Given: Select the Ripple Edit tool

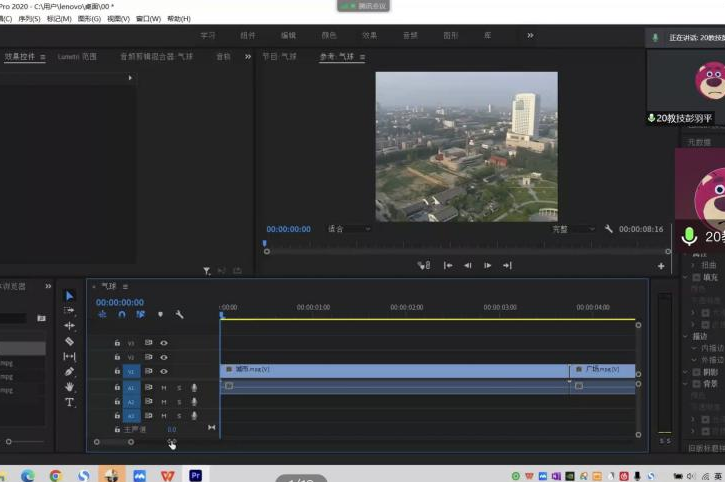Looking at the screenshot, I should pos(70,326).
